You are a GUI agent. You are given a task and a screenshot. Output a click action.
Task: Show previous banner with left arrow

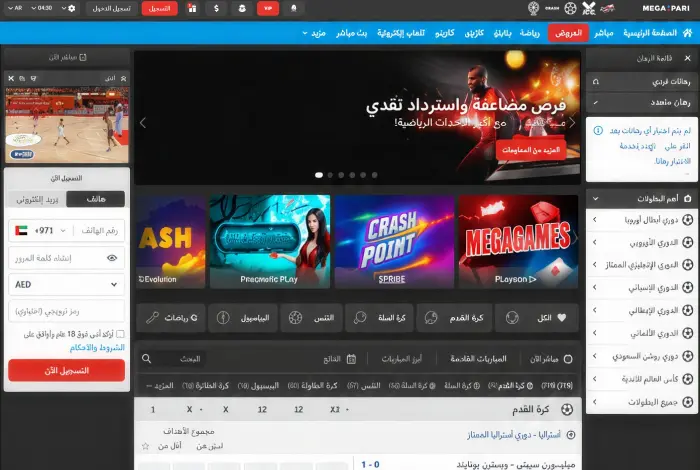(143, 123)
